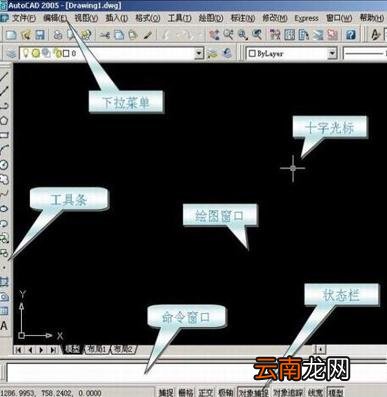Select the Arc tool
387x397 pixels.
coord(4,150)
